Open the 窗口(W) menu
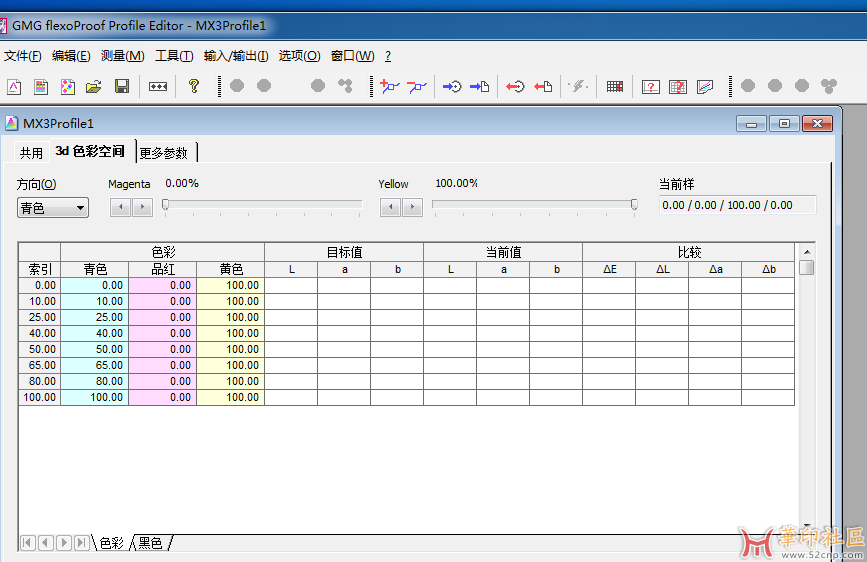The height and width of the screenshot is (562, 867). 352,56
